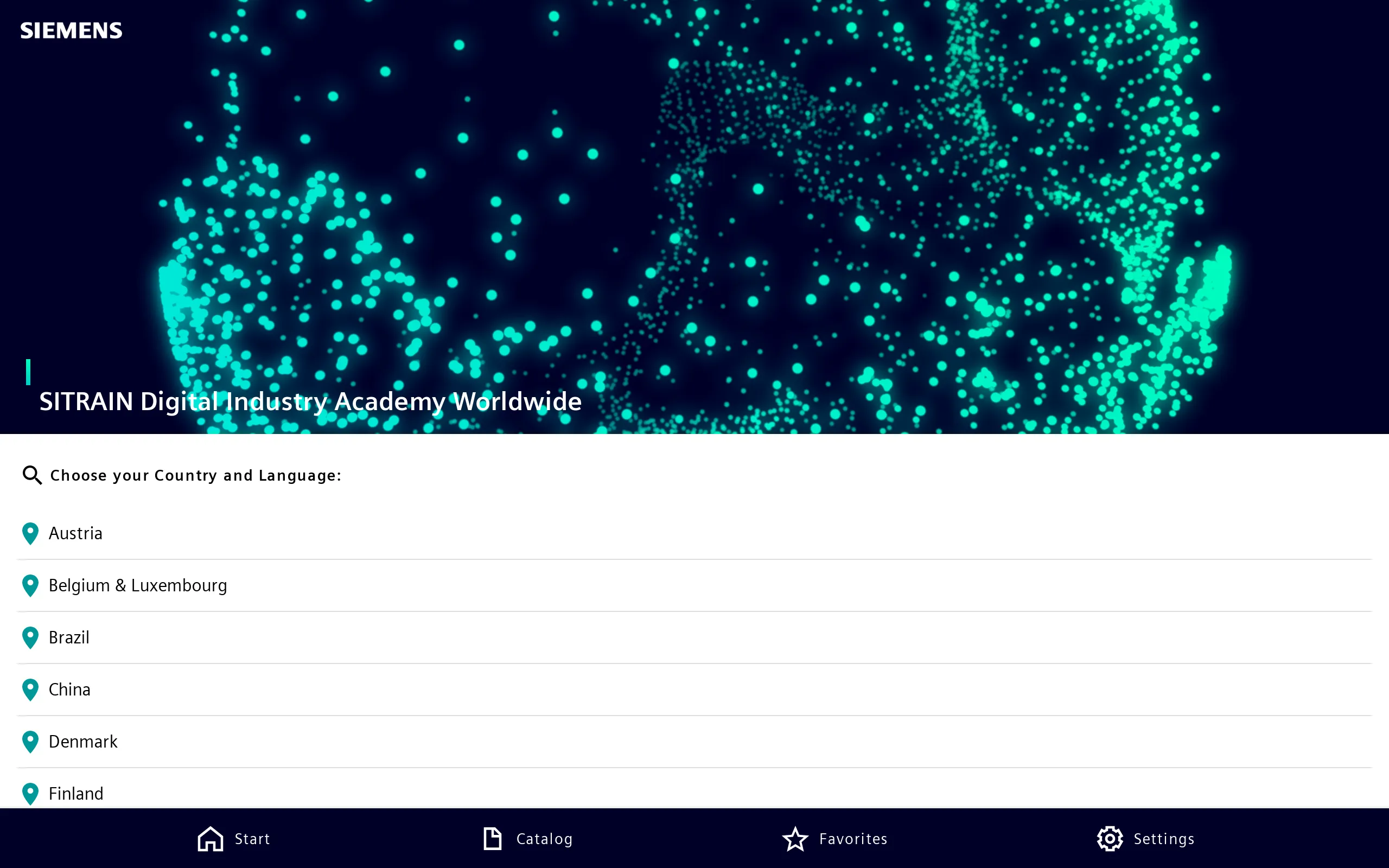Viewport: 1389px width, 868px height.
Task: Go to the Settings tab label
Action: [1164, 839]
